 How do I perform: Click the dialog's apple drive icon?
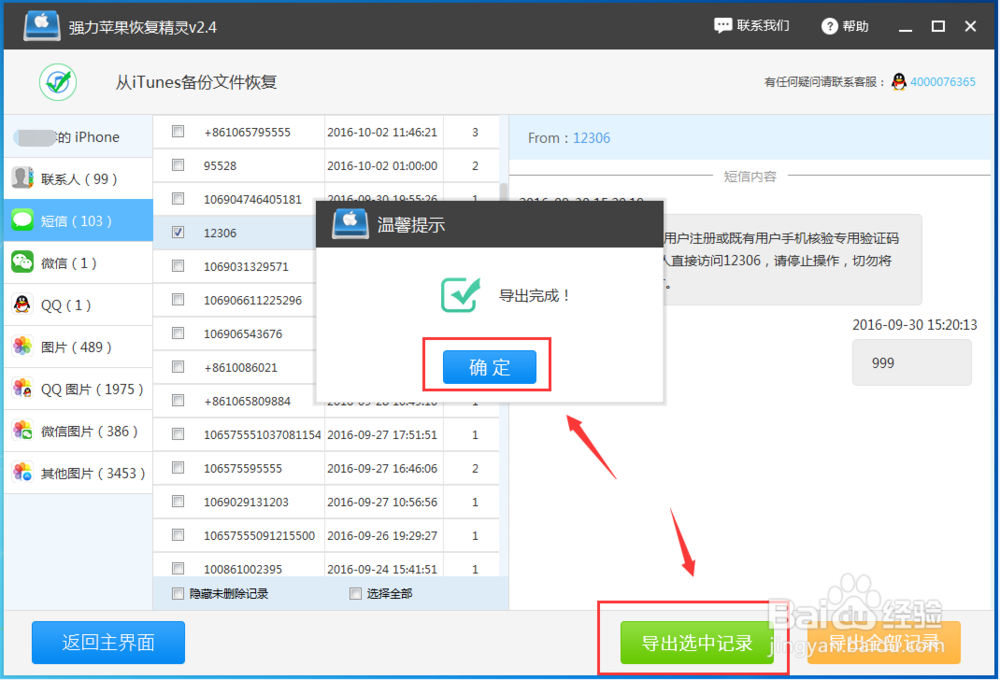tap(350, 224)
